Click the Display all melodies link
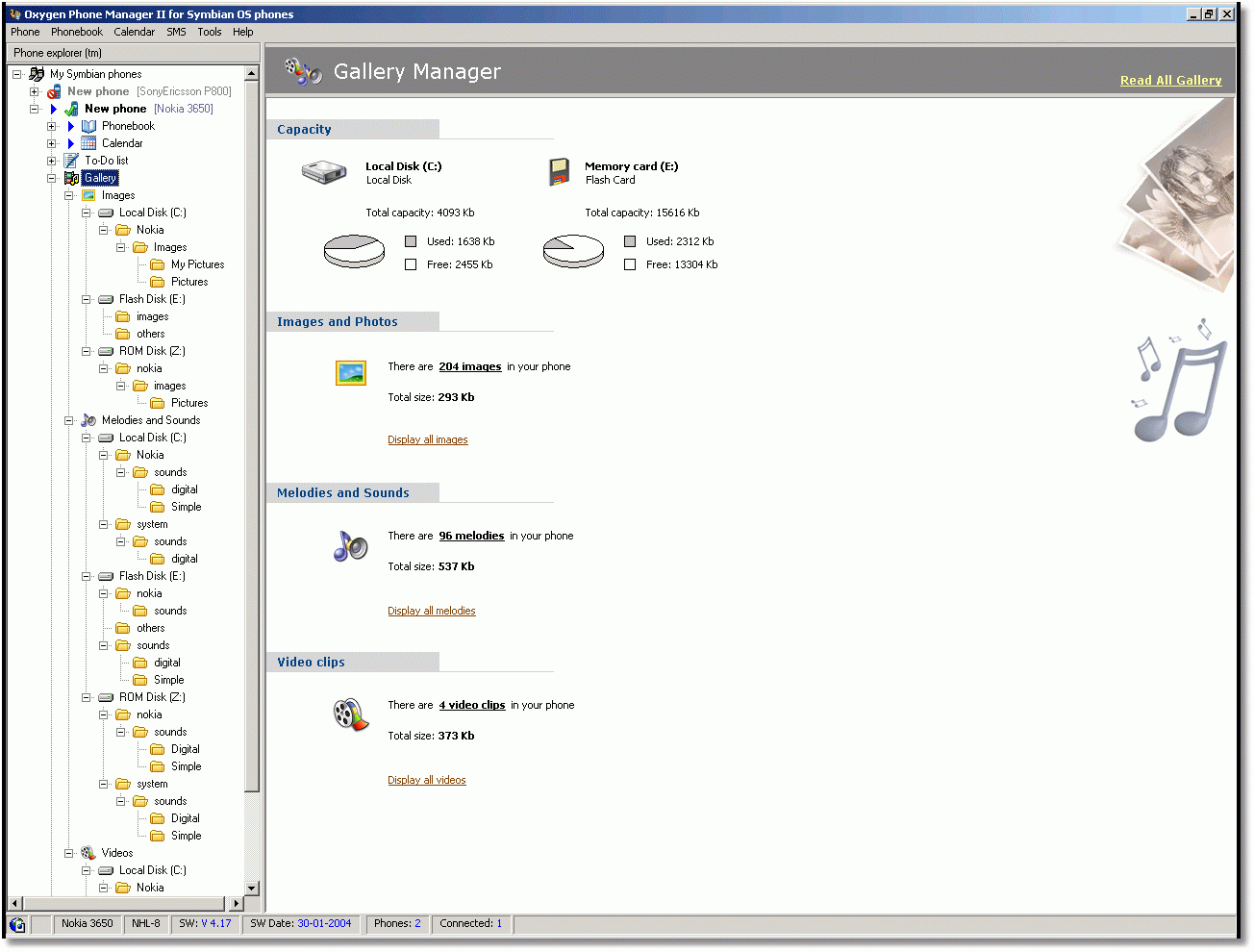 tap(432, 611)
